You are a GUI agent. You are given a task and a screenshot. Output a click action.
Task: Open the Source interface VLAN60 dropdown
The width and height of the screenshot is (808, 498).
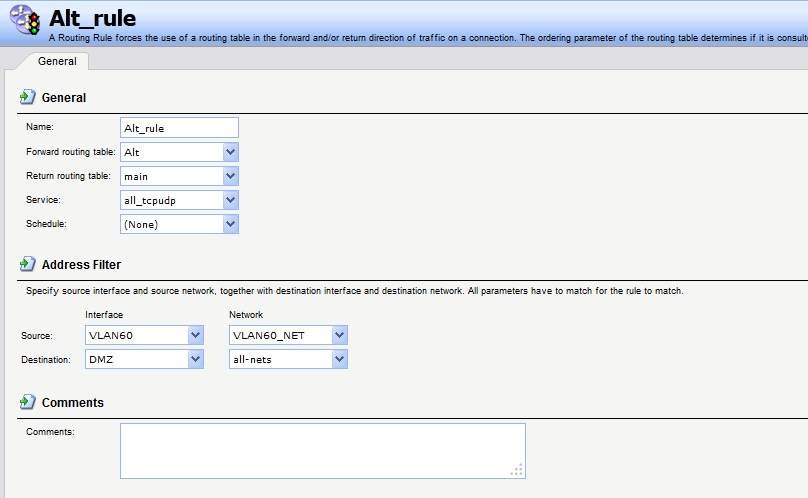(194, 335)
